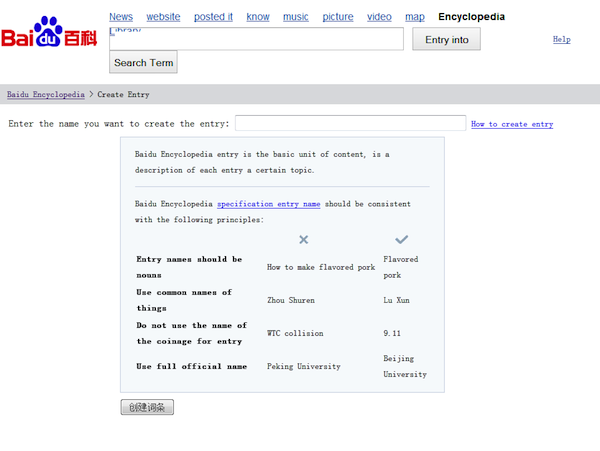Go to the posted it link
Screen dimensions: 600x451
coord(213,17)
